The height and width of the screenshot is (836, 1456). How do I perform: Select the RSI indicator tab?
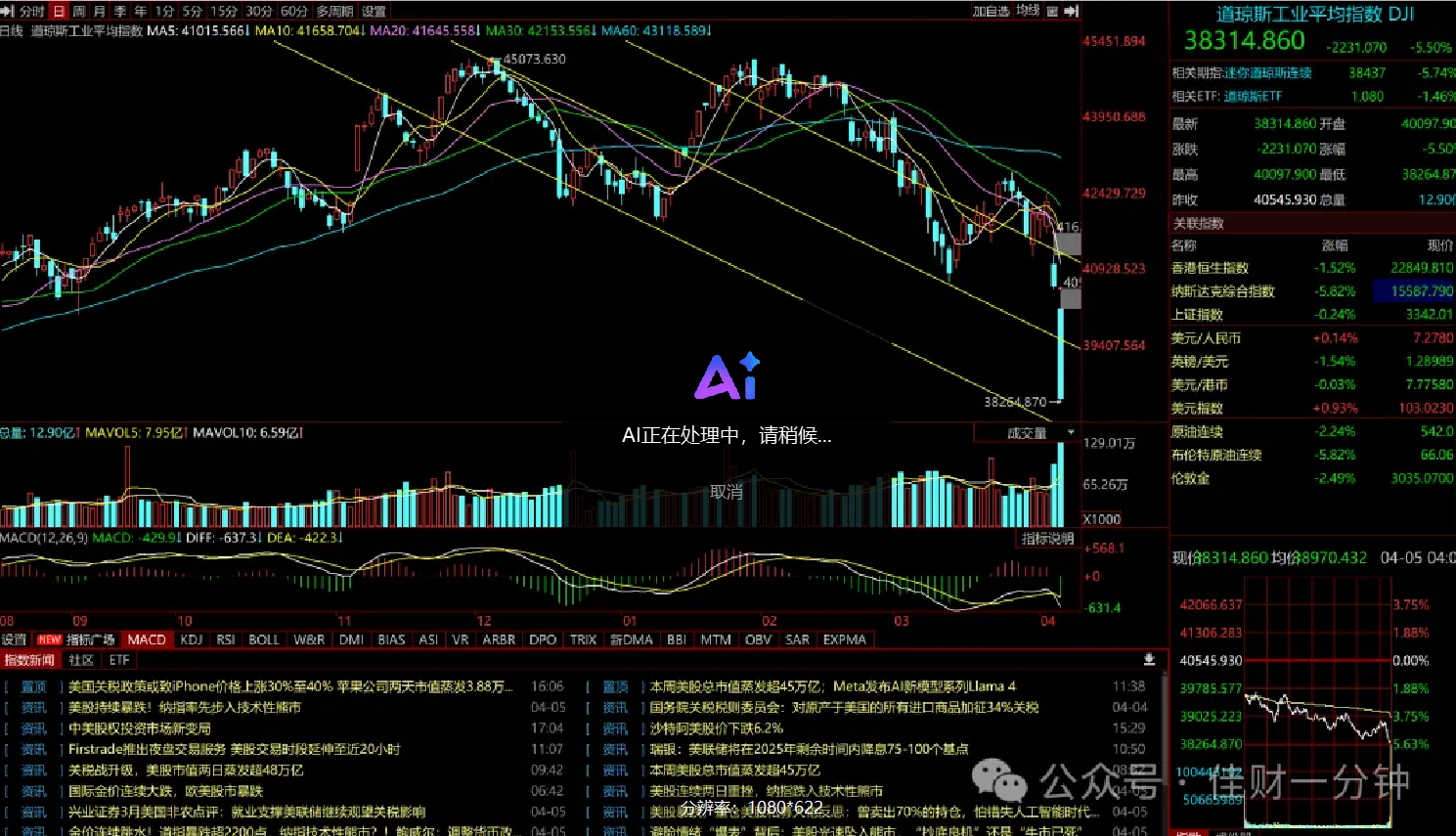click(x=226, y=639)
